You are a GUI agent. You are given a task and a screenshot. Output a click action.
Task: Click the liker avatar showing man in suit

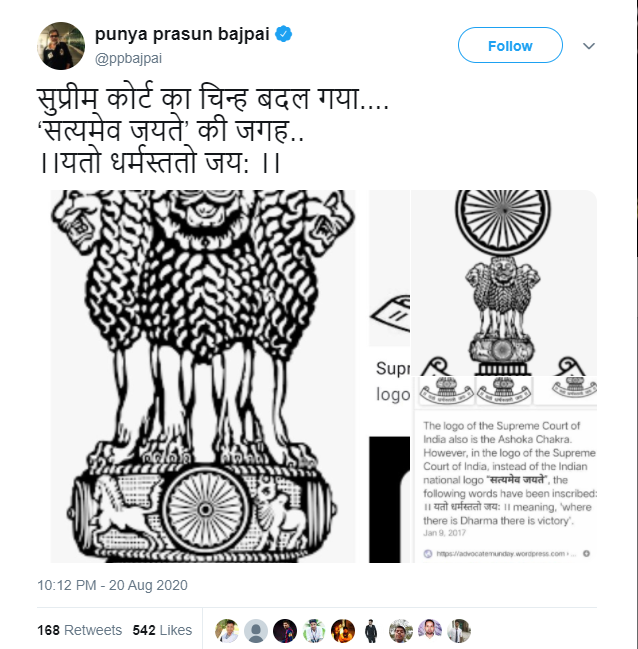click(372, 631)
